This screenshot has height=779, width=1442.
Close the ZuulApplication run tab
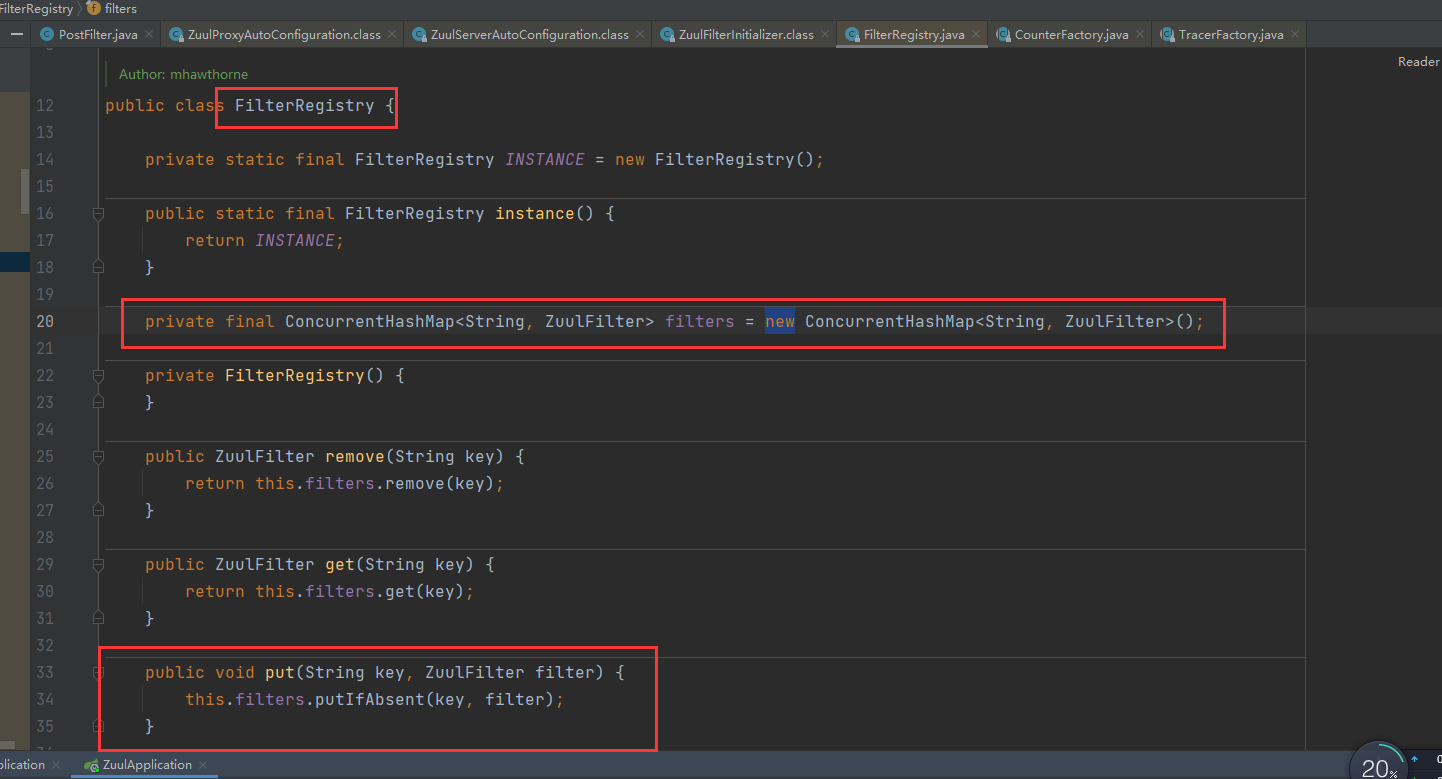(204, 765)
